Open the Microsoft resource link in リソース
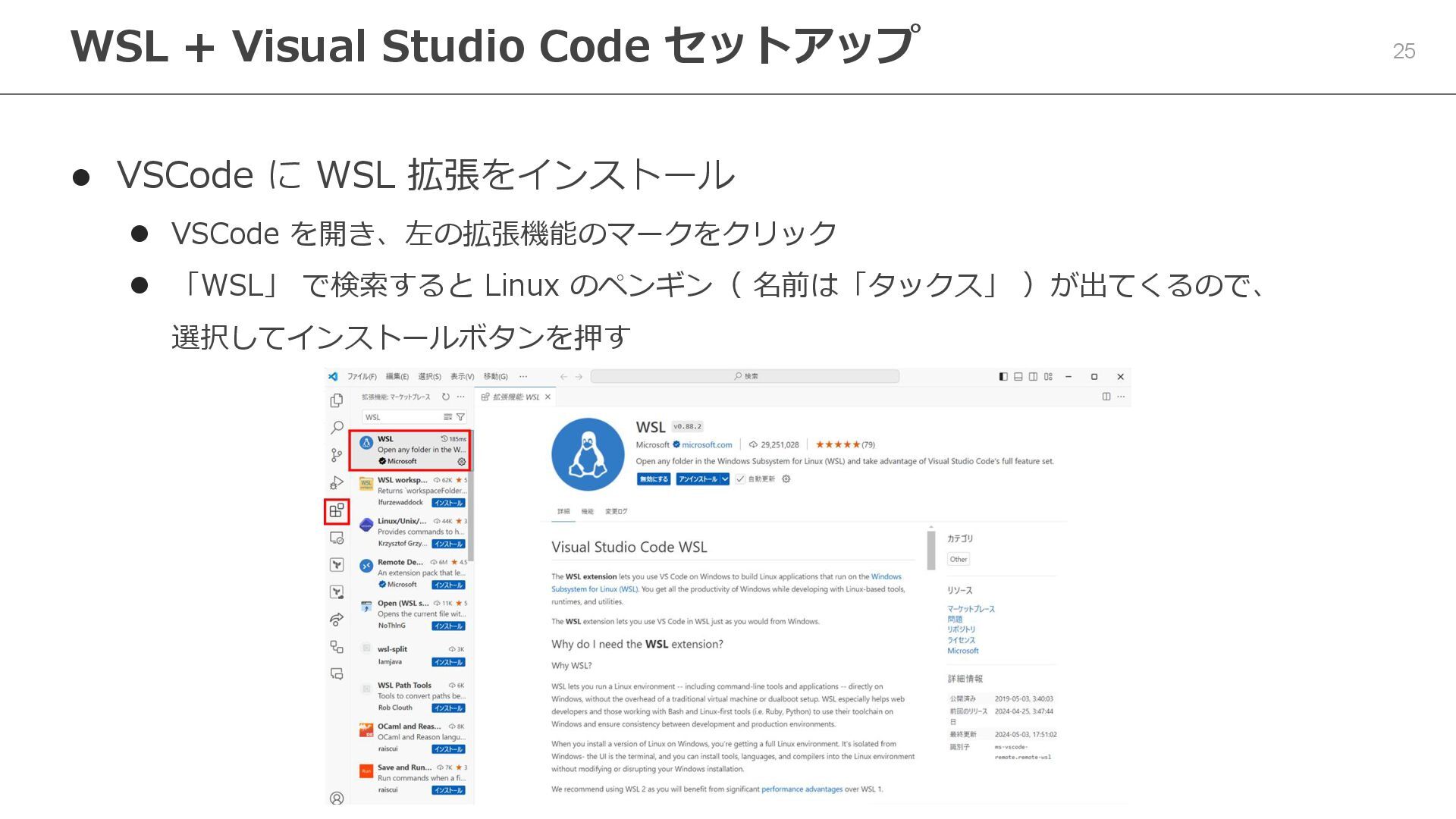1456x819 pixels. coord(963,651)
